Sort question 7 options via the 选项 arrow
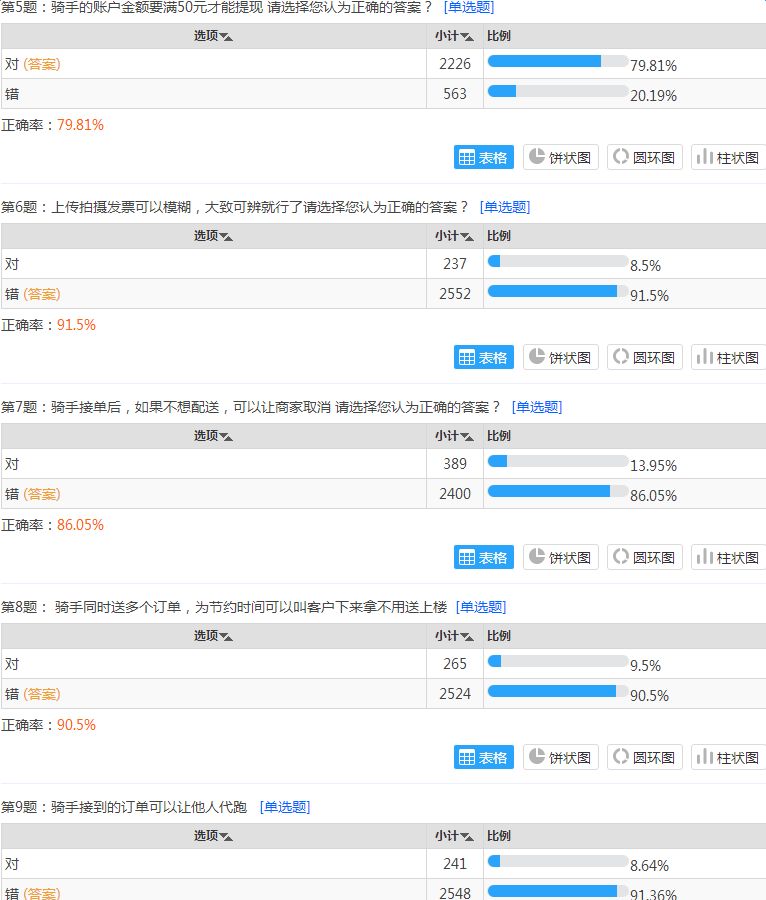 226,437
